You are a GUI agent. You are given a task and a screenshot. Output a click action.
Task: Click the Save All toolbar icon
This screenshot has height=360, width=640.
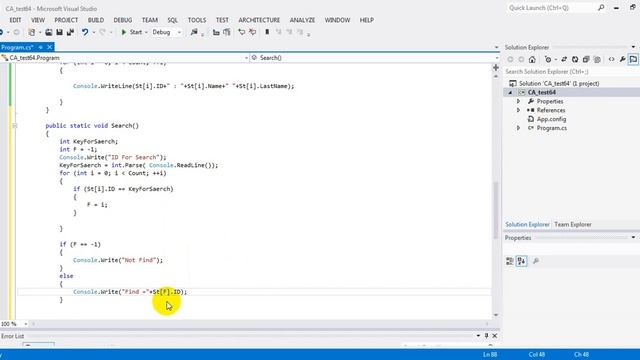tap(70, 32)
